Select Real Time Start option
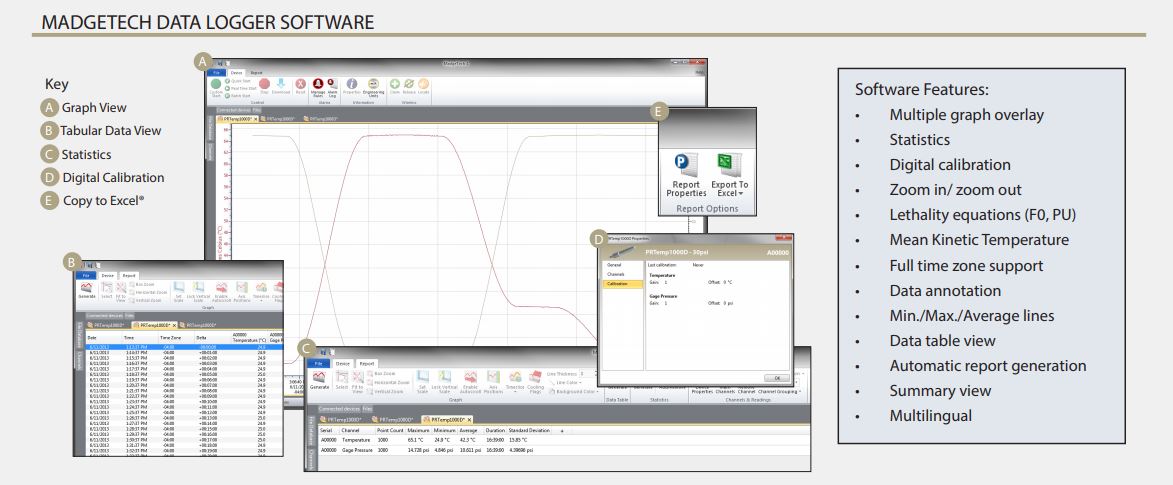1173x485 pixels. [x=241, y=88]
